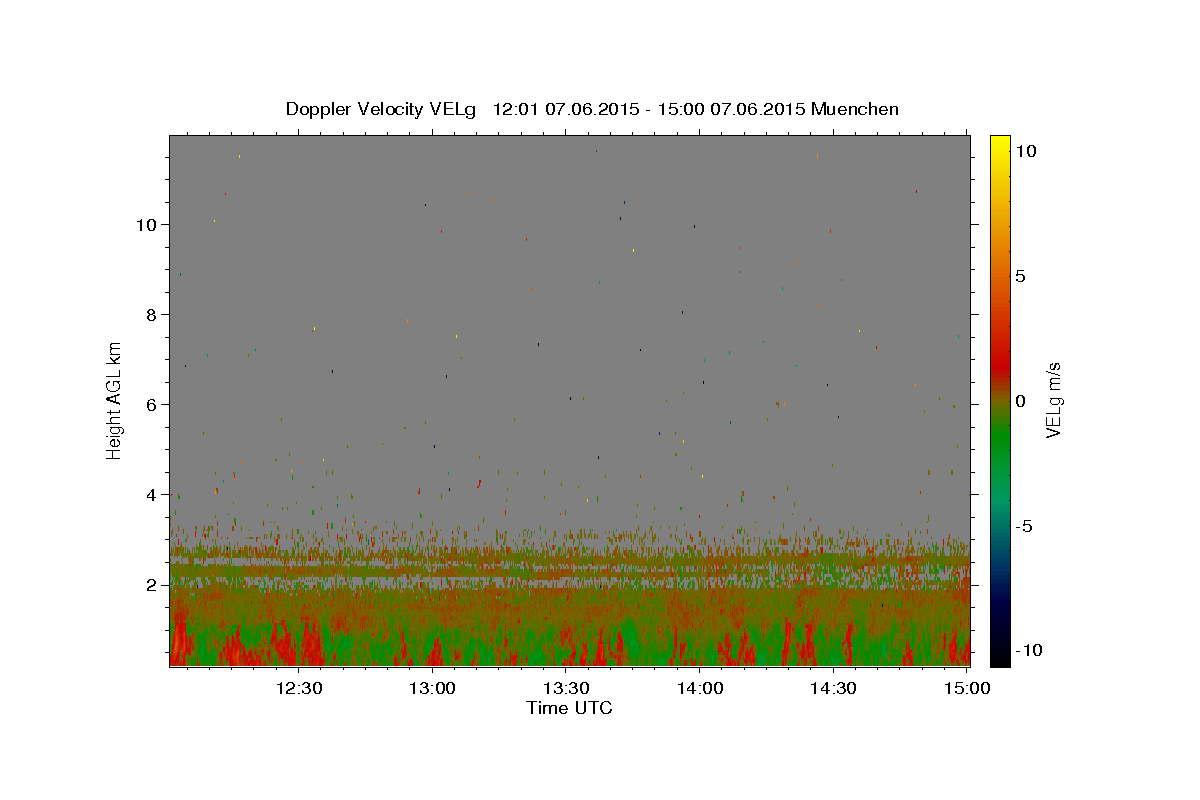Click the 14:00 time axis label
This screenshot has width=1200, height=800.
(700, 688)
